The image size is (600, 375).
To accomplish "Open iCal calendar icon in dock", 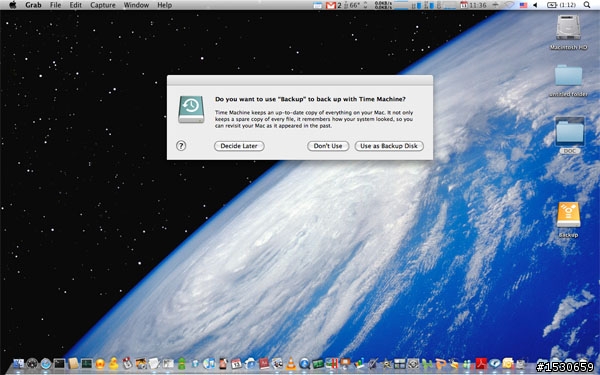I will pos(236,364).
